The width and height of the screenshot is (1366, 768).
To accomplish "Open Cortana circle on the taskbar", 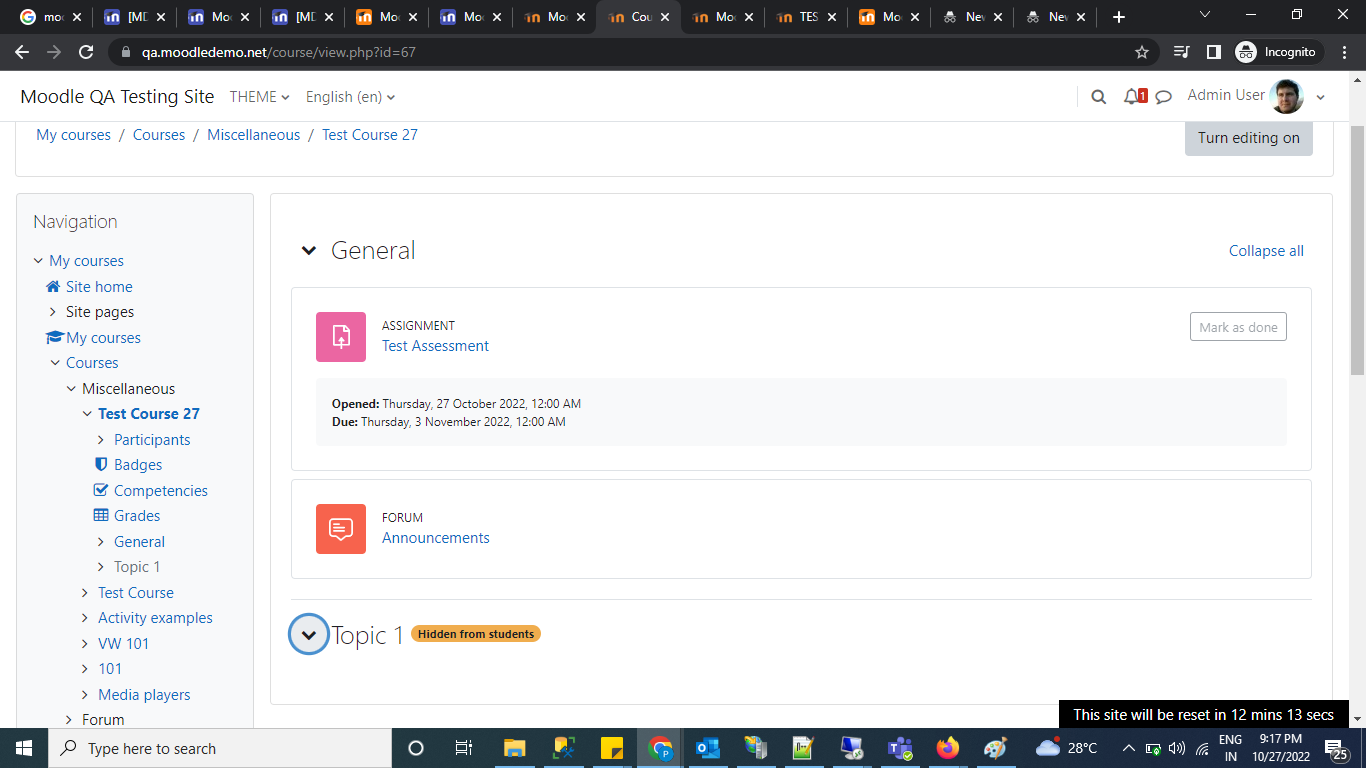I will coord(416,748).
